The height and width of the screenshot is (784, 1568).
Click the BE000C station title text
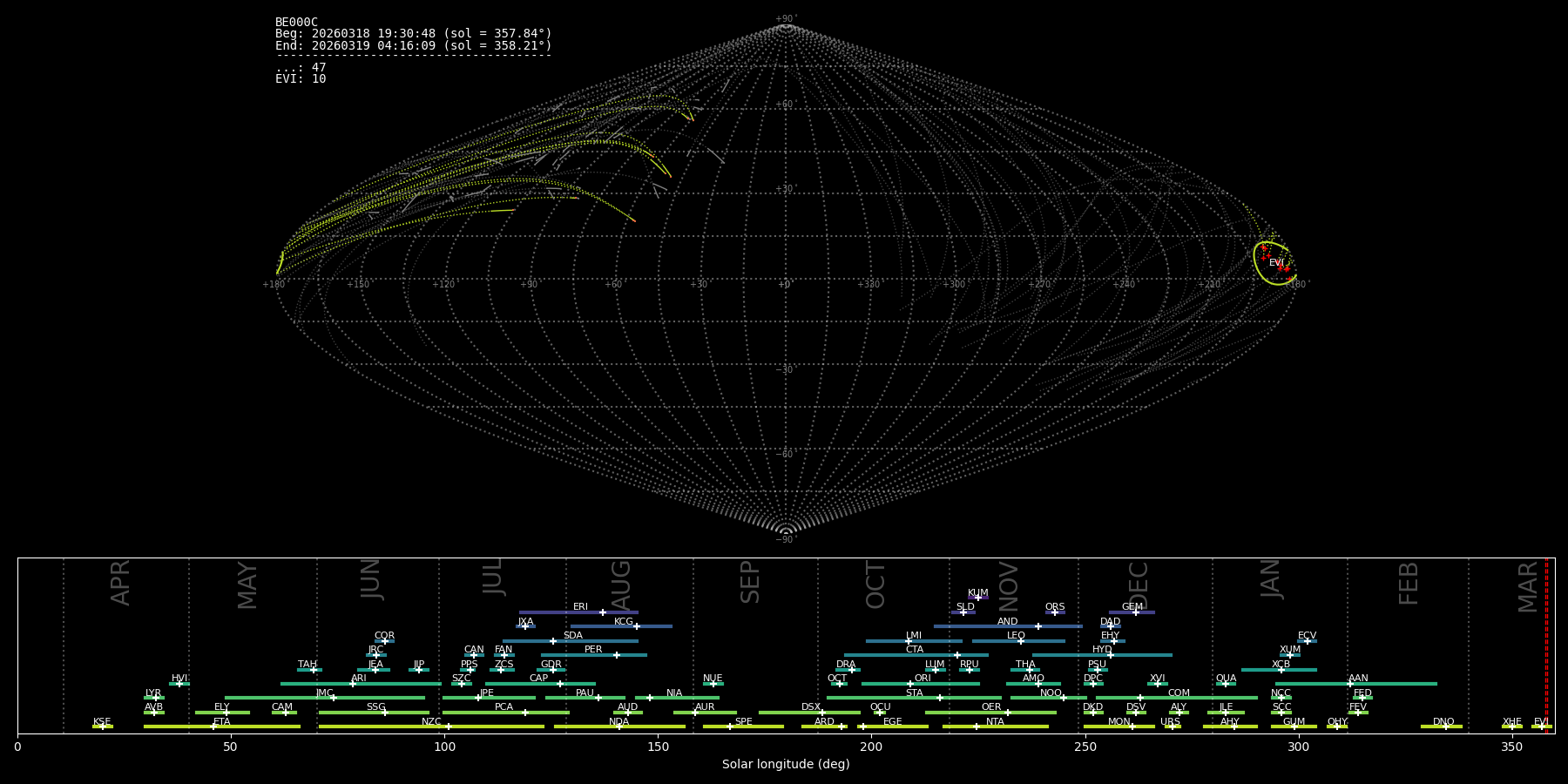296,23
